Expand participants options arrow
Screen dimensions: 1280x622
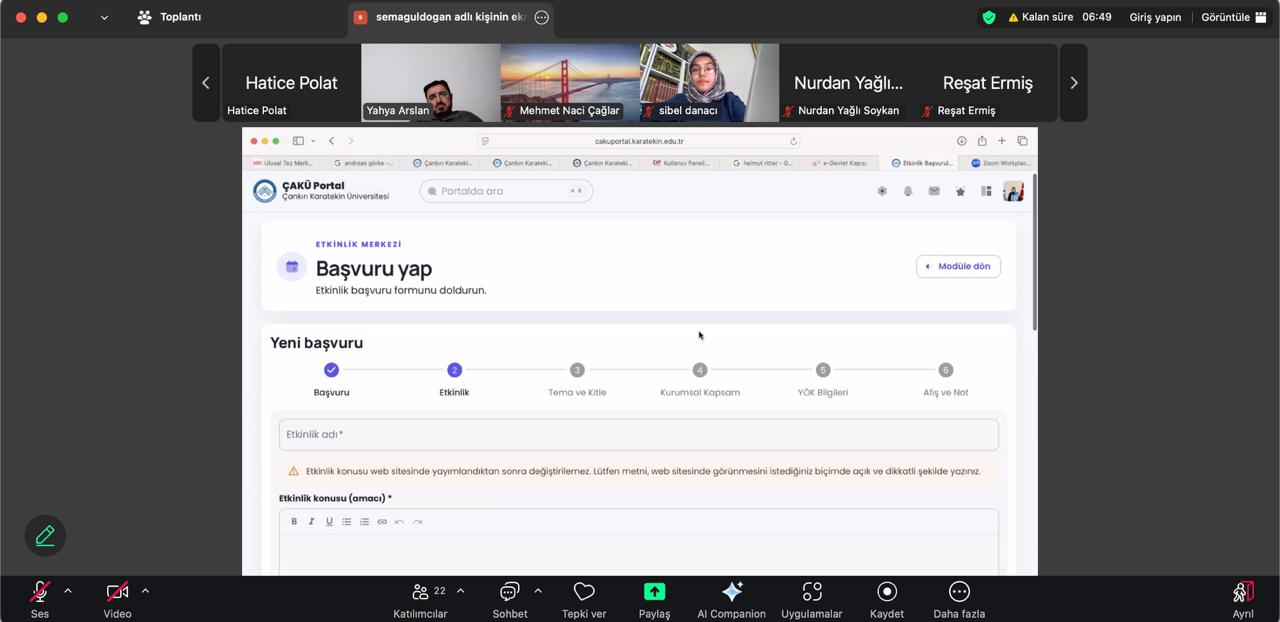[461, 591]
